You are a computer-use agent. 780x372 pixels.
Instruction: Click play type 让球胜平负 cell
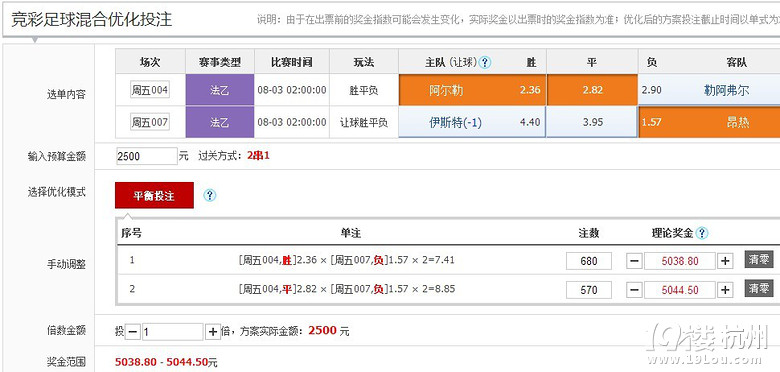[364, 122]
